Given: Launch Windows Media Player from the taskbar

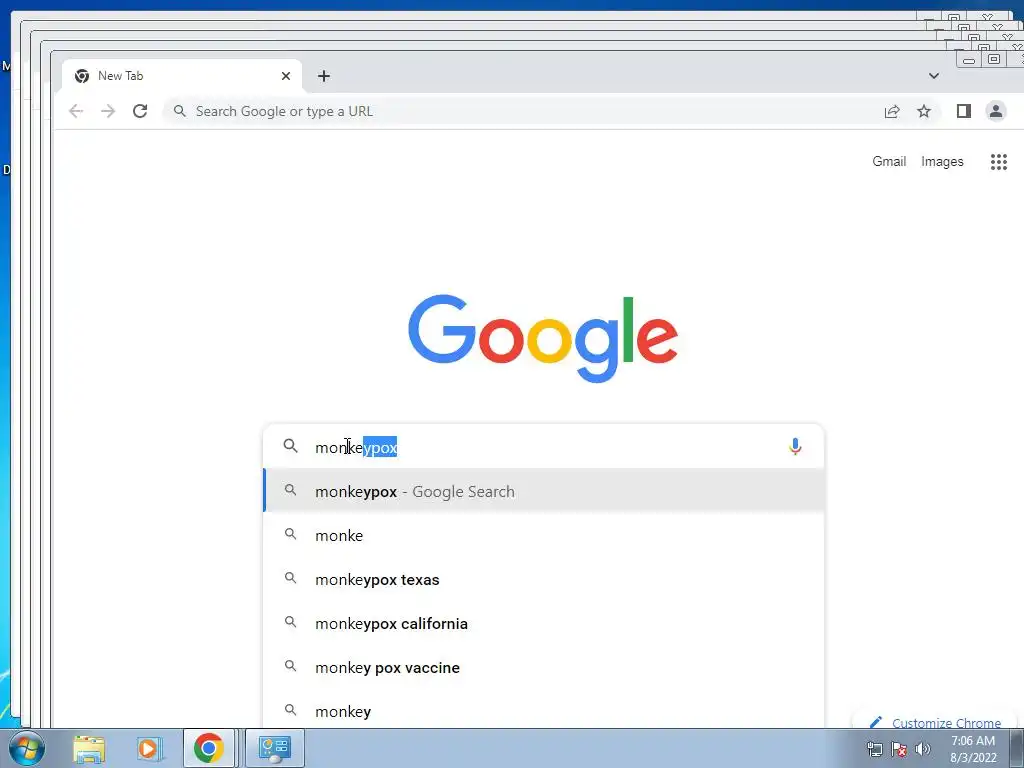Looking at the screenshot, I should click(148, 749).
